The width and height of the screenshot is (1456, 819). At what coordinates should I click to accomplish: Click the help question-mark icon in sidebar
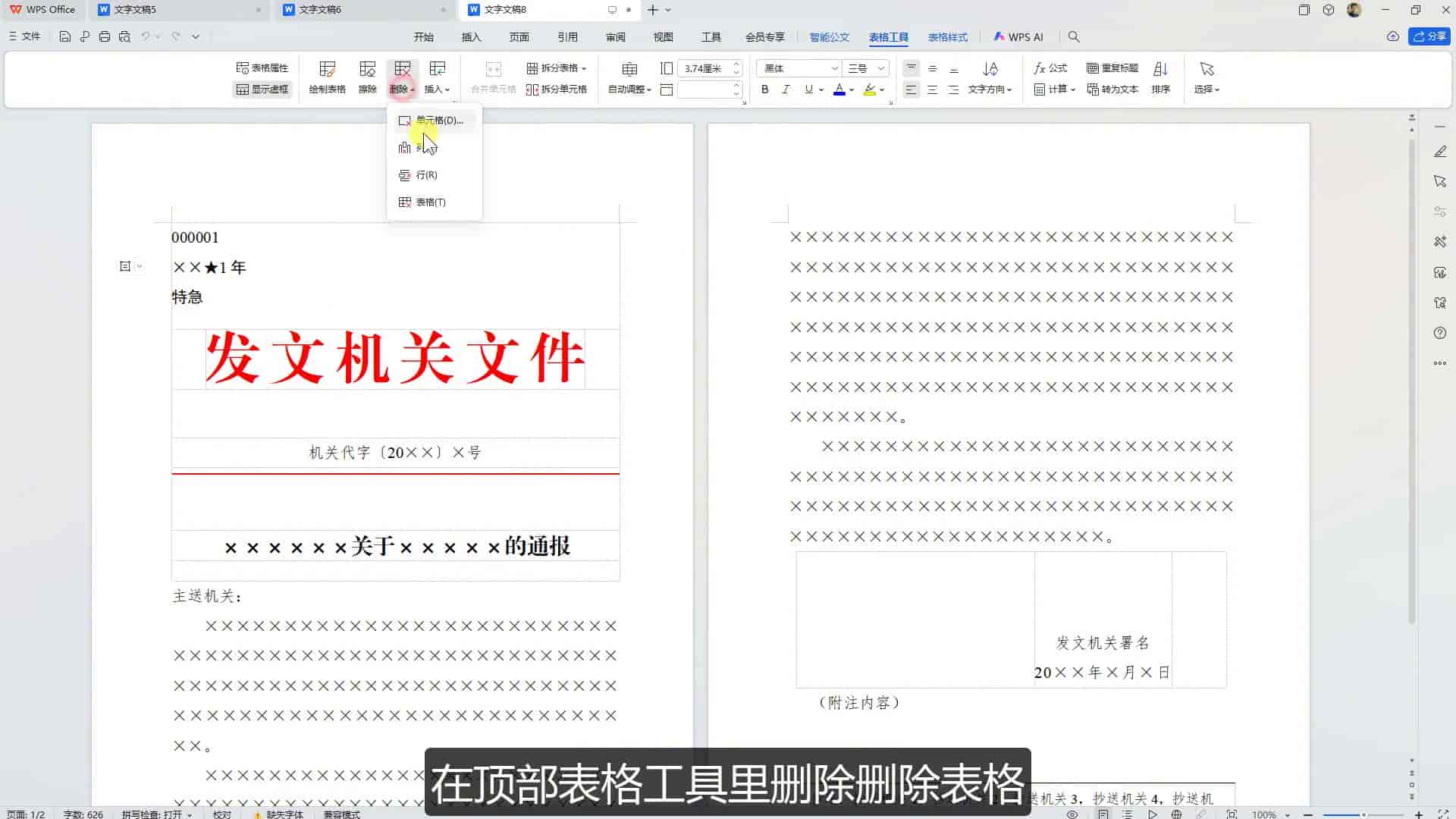1440,333
